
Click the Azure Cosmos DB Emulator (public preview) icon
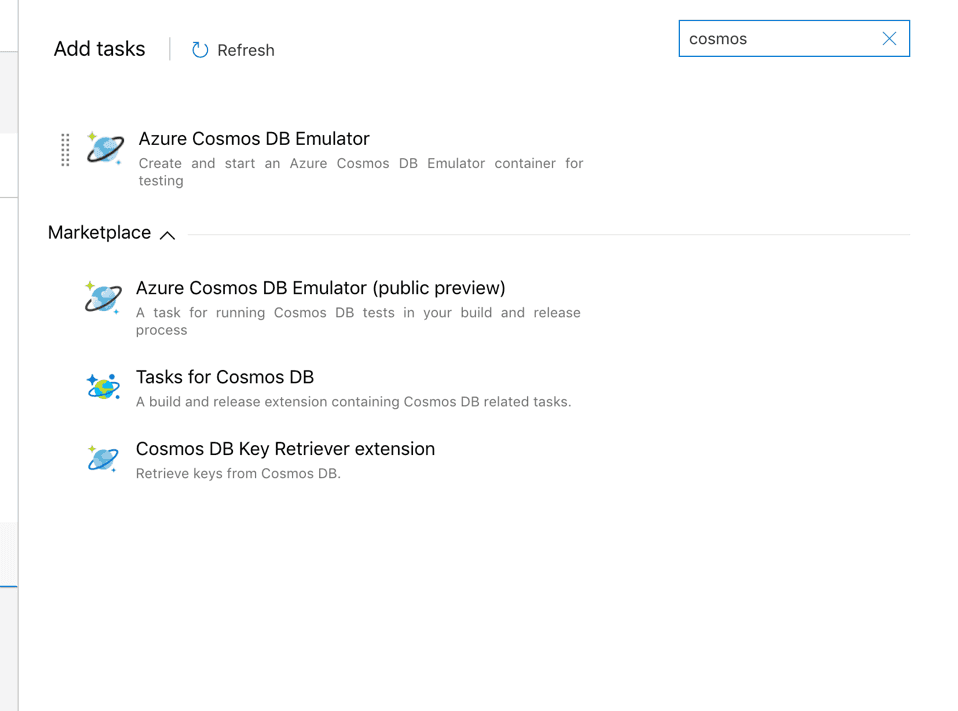103,297
